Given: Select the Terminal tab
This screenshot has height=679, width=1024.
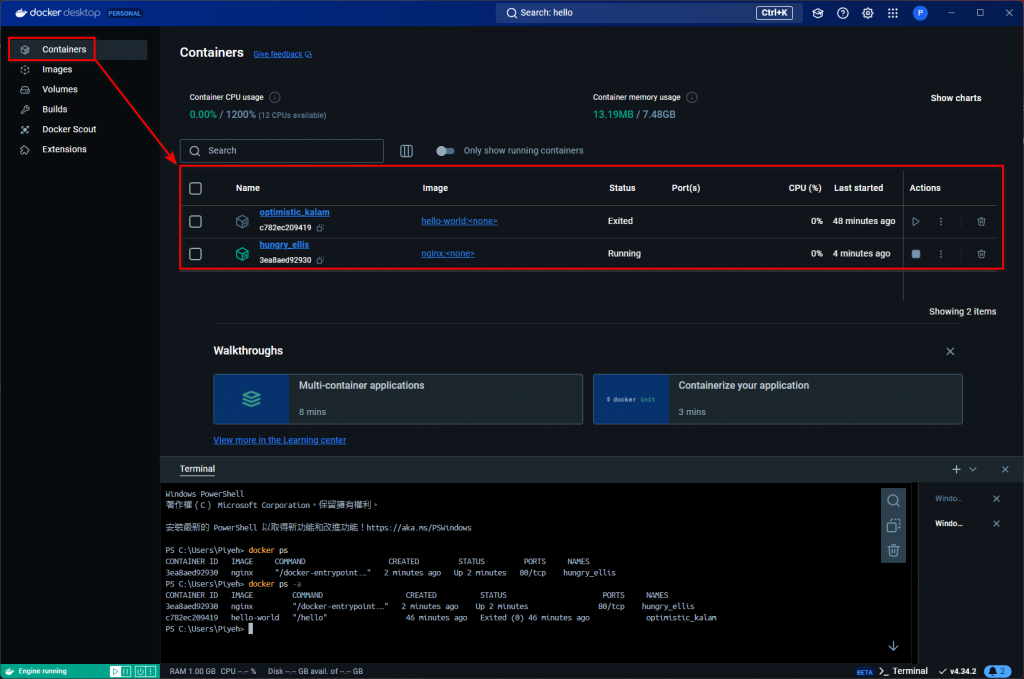Looking at the screenshot, I should coord(197,469).
